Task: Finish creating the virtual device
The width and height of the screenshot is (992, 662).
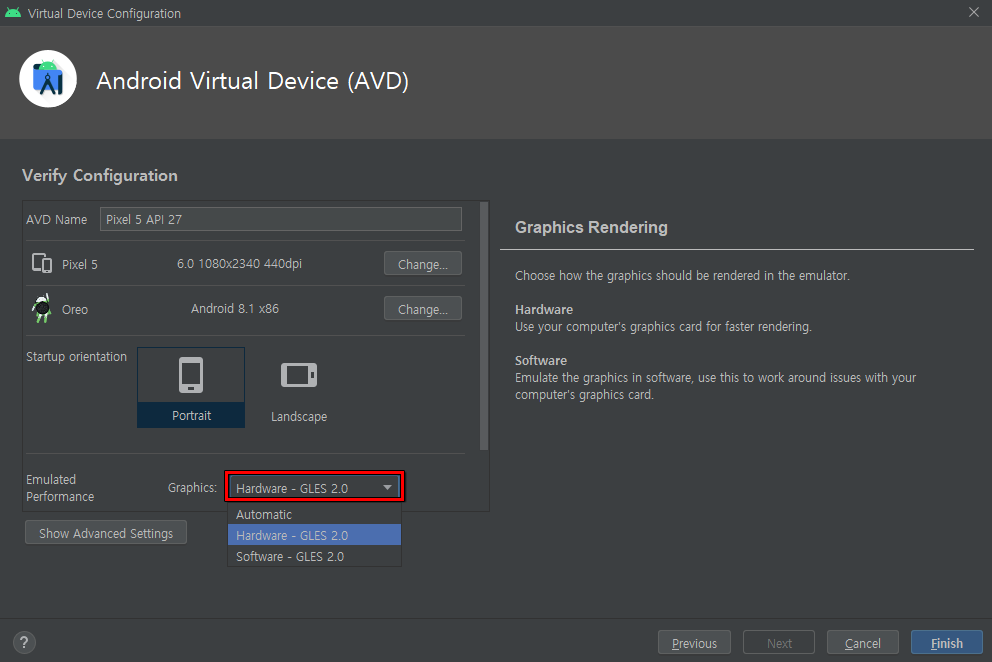Action: tap(946, 643)
